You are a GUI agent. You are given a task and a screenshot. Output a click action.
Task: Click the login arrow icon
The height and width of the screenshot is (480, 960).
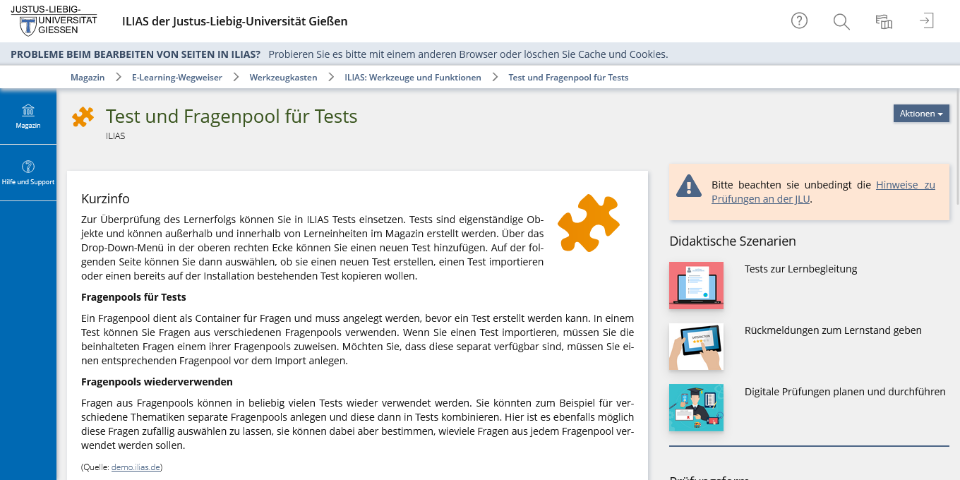click(926, 21)
